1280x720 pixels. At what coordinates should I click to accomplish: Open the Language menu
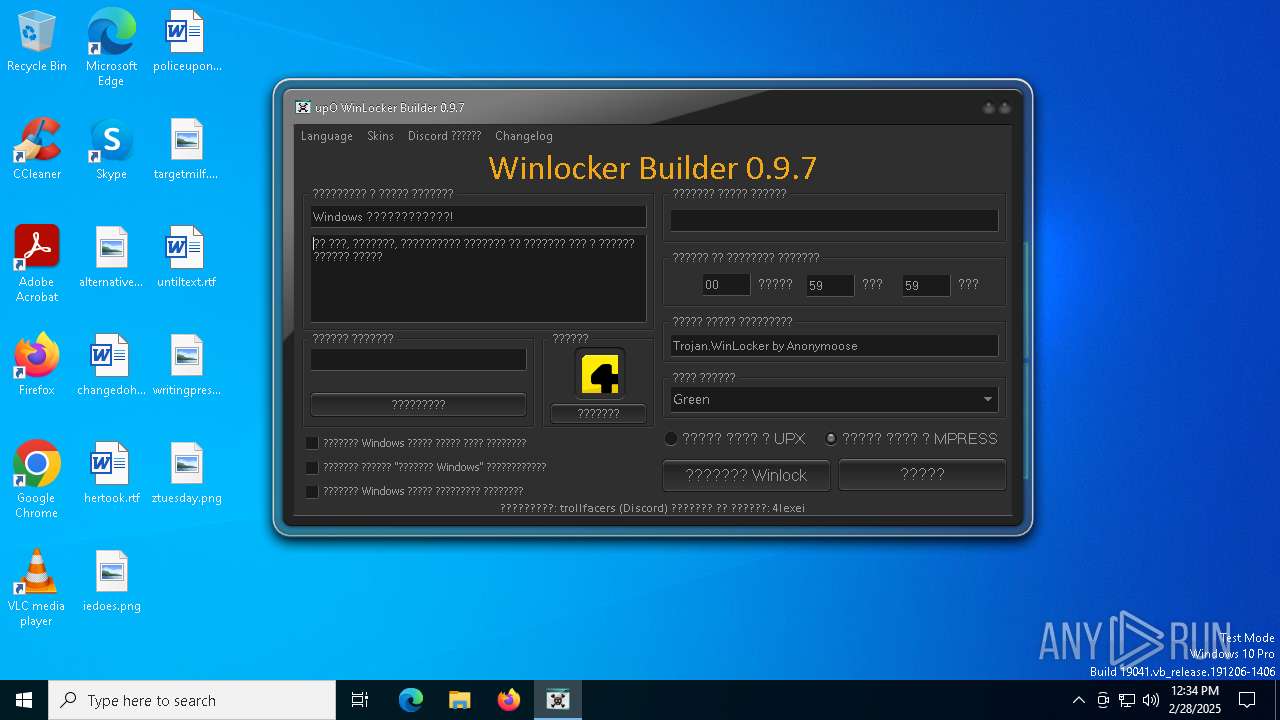(327, 136)
